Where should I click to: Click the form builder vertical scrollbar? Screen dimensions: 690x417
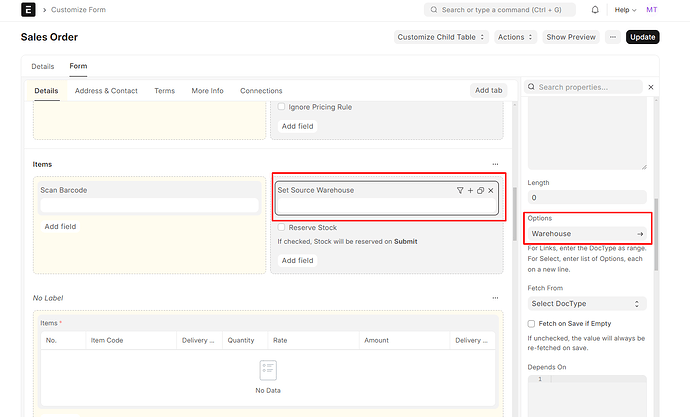(515, 214)
